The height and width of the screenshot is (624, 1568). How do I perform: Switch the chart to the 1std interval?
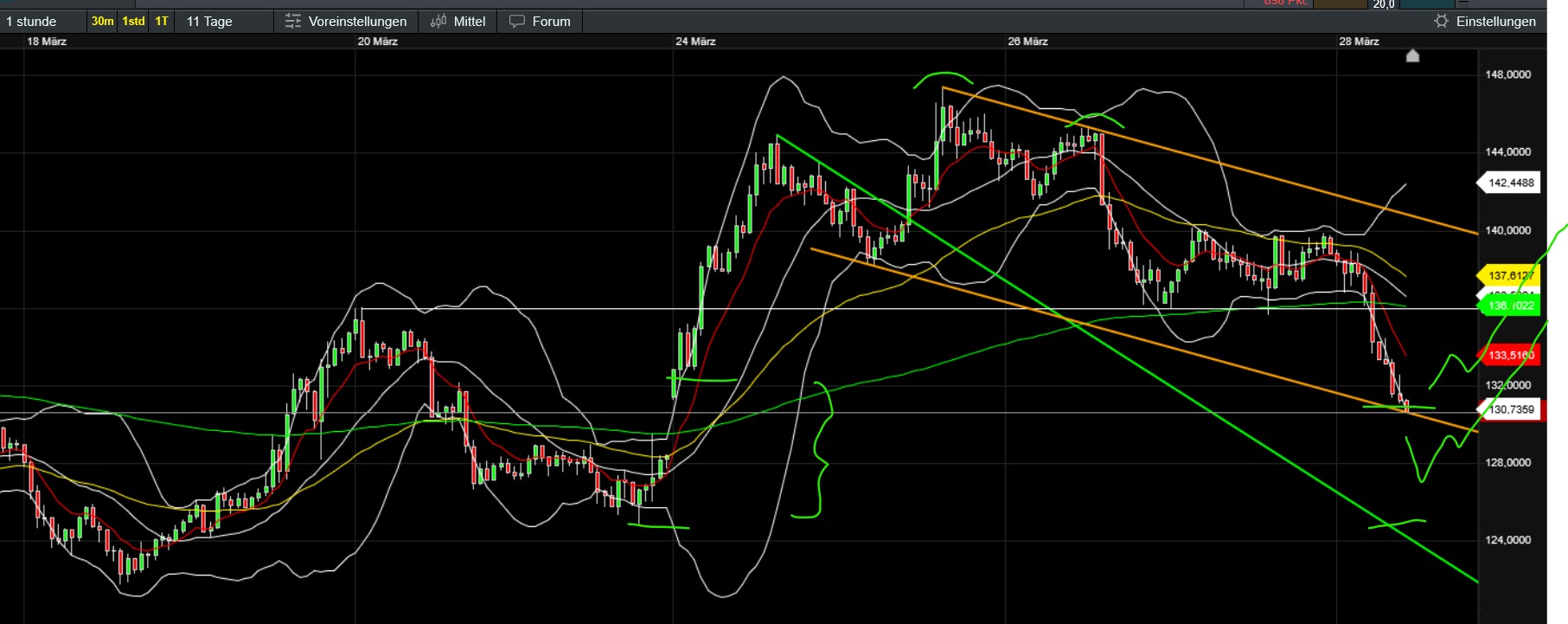133,22
